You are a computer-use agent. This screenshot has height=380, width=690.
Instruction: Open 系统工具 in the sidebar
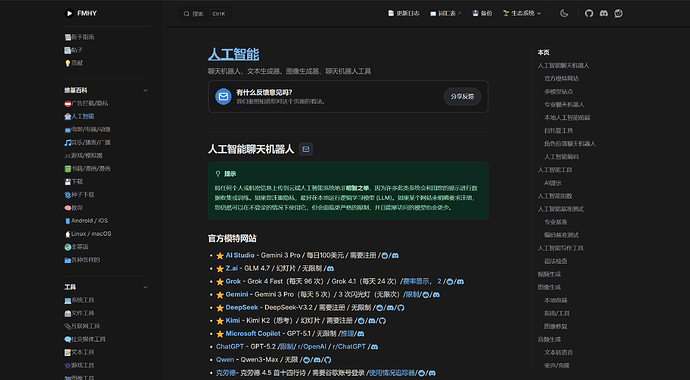point(79,300)
